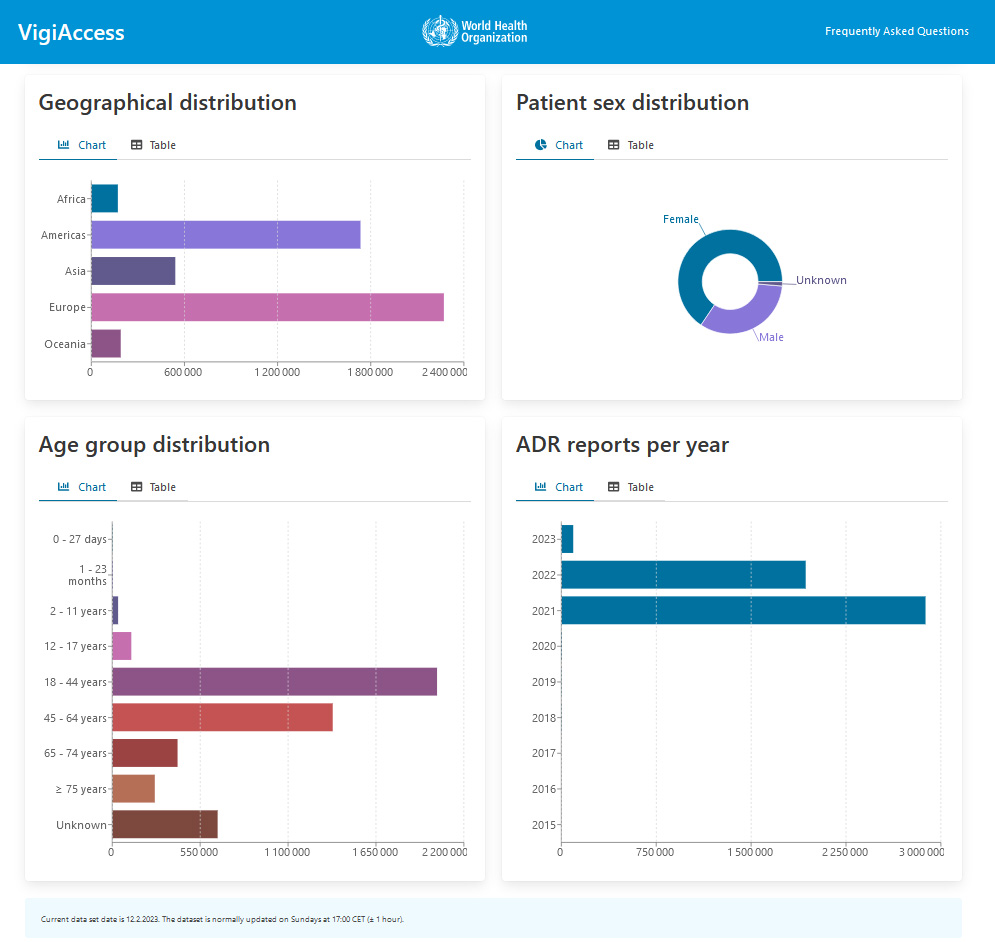The image size is (995, 942).
Task: Click the 'Geographical distribution' heading
Action: (x=168, y=103)
